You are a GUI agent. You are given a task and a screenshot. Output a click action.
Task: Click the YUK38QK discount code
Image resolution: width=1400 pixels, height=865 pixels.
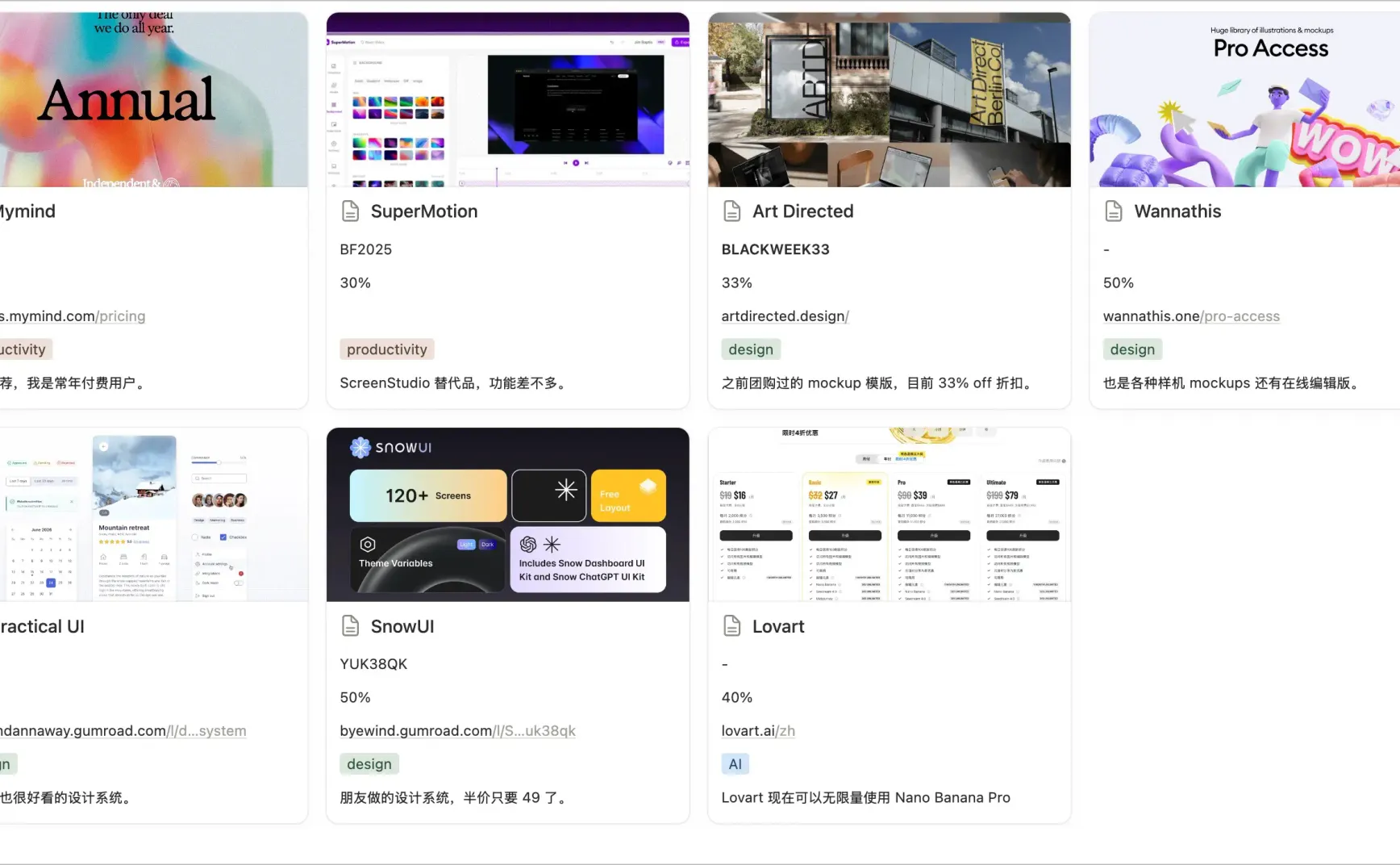click(373, 664)
